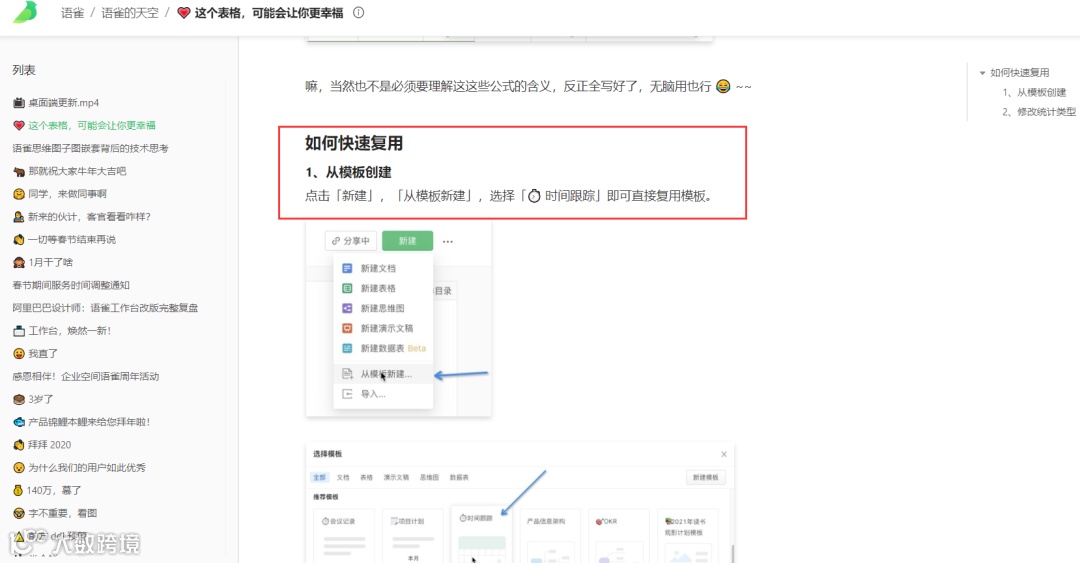Open the embedded 选择模板 dialog screenshot image
The image size is (1080, 563).
520,504
